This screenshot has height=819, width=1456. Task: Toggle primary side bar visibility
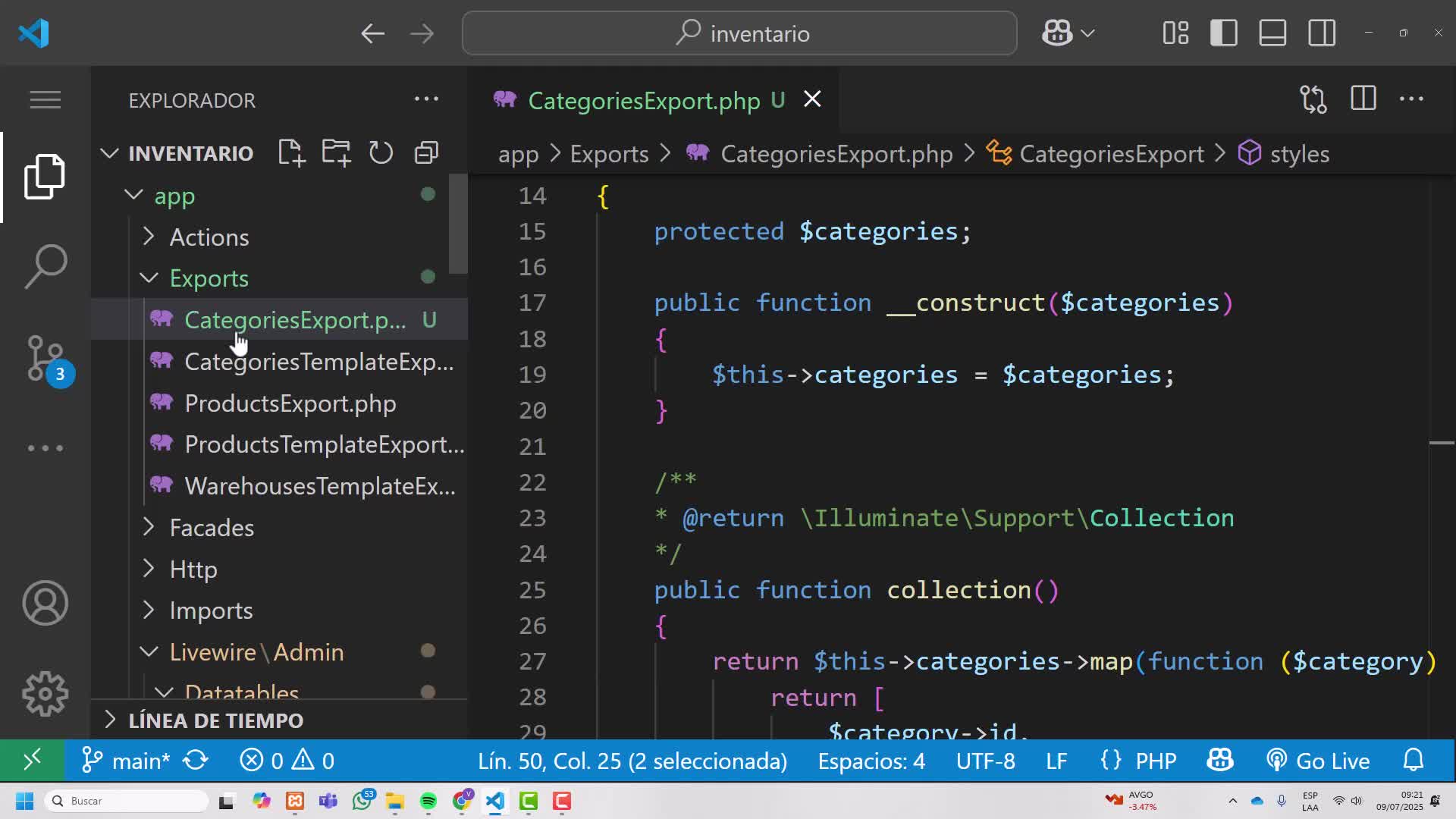pos(1224,33)
